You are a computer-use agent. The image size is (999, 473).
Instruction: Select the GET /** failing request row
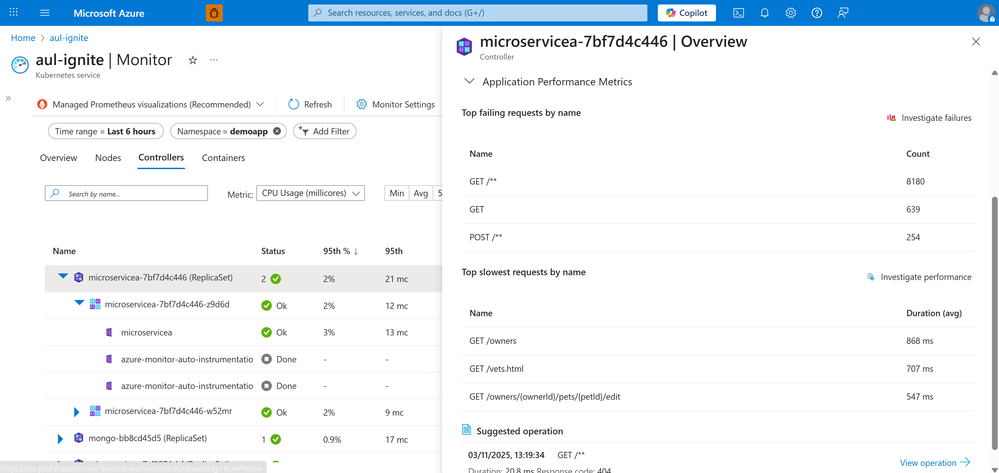pyautogui.click(x=719, y=182)
